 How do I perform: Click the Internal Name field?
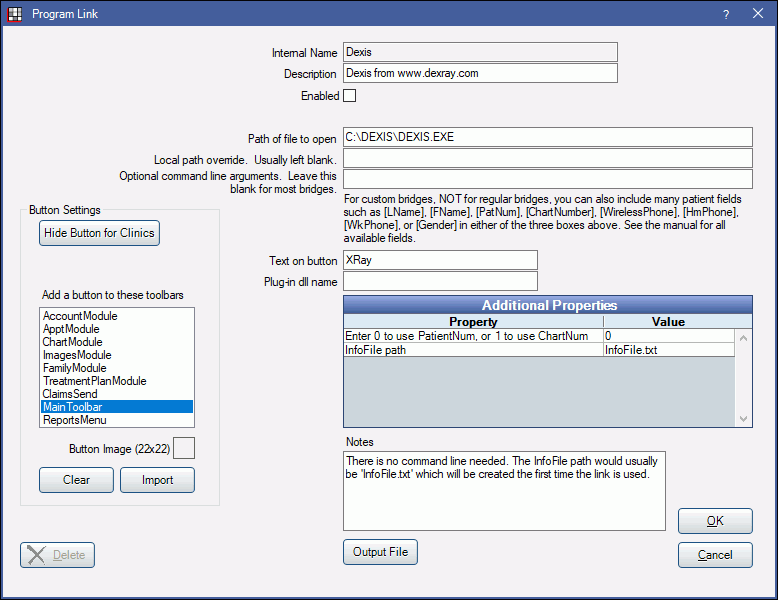[480, 52]
